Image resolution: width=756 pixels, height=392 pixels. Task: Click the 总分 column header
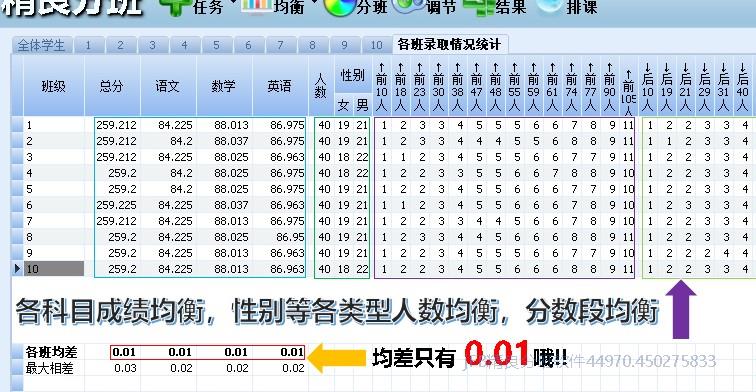pyautogui.click(x=112, y=86)
